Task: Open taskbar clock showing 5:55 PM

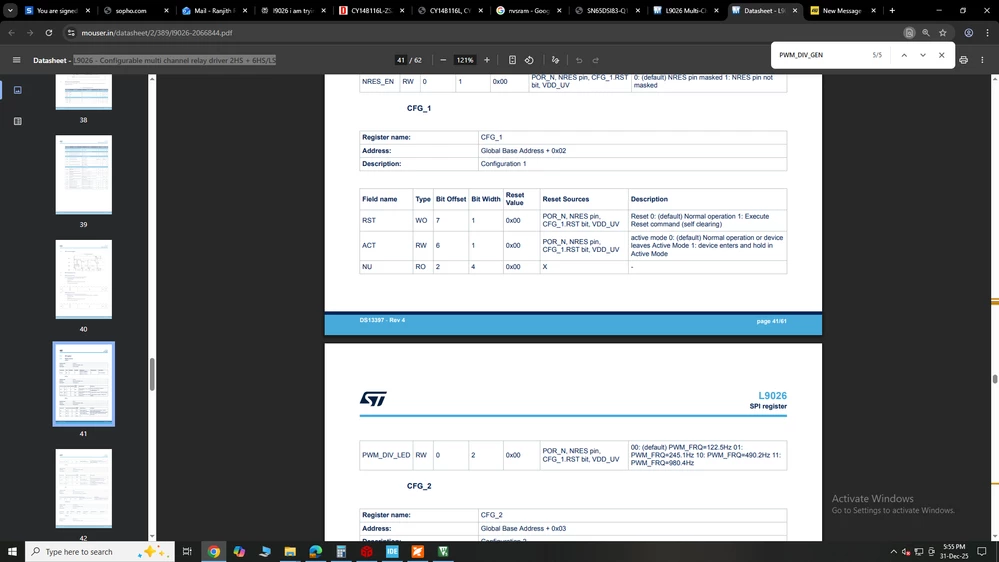Action: pos(954,551)
